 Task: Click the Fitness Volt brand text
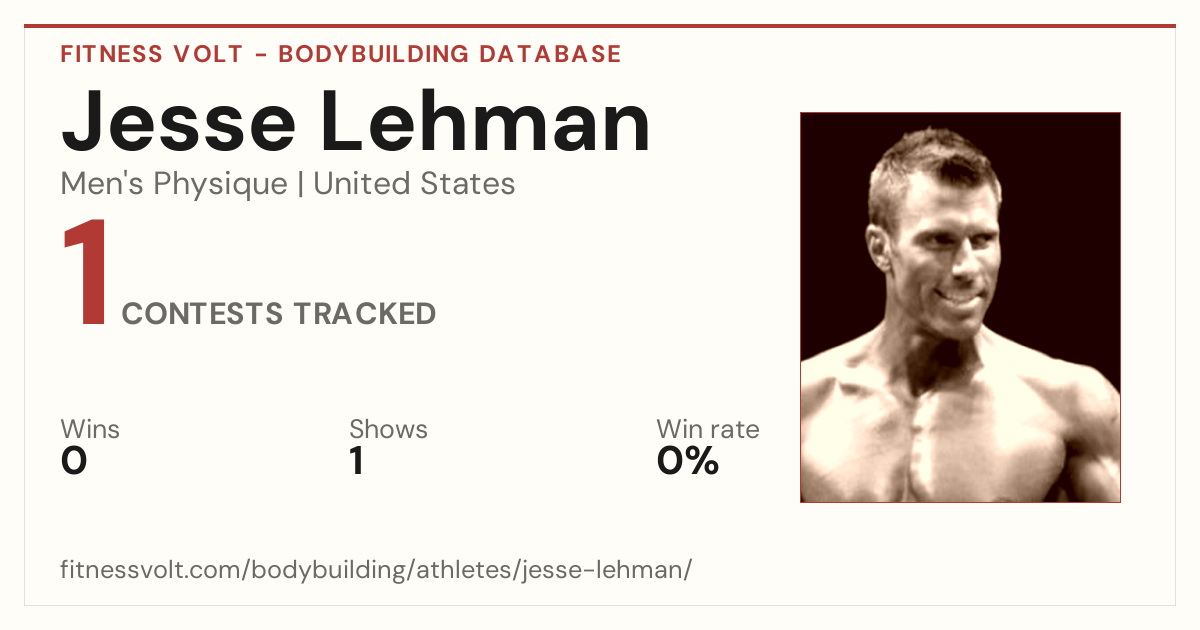point(152,54)
